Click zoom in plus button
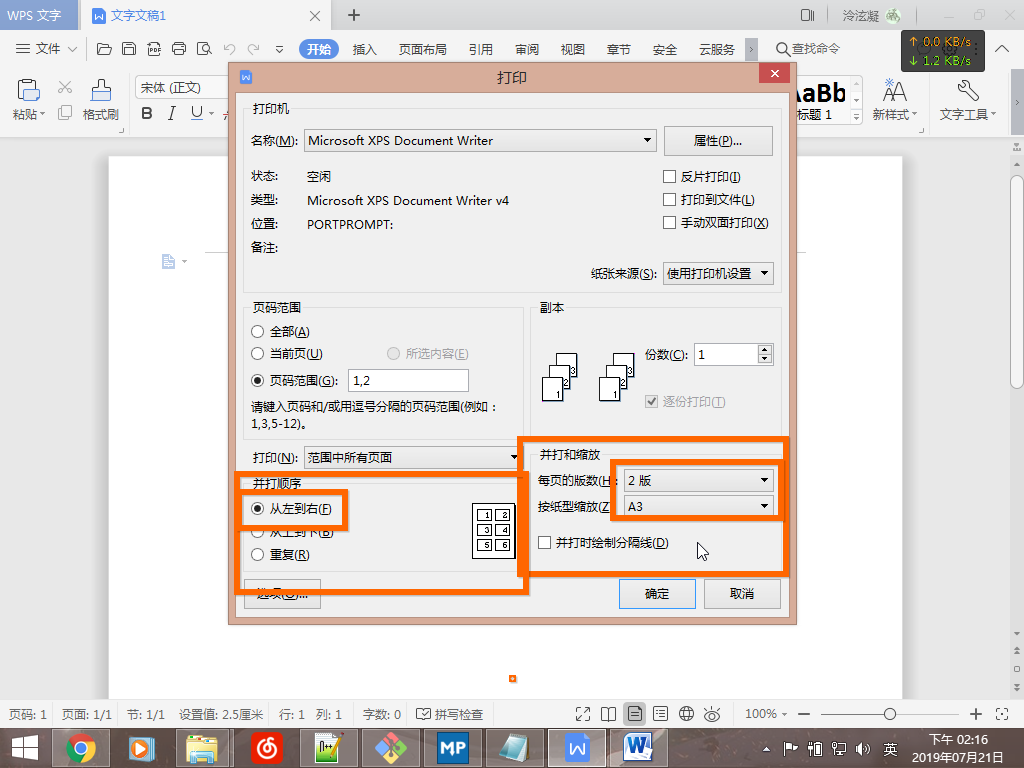Image resolution: width=1024 pixels, height=768 pixels. 976,714
